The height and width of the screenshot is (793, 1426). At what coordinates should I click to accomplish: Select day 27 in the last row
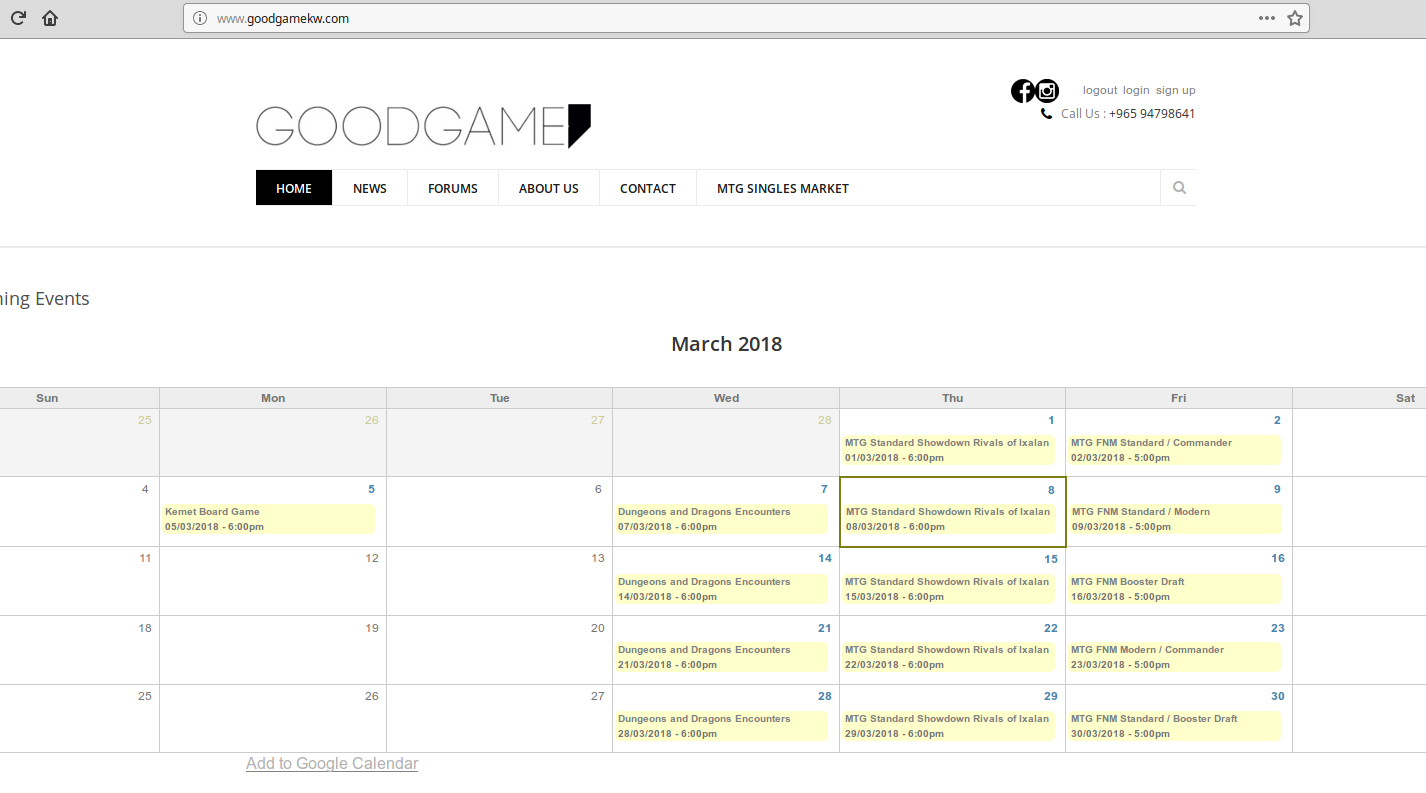coord(598,696)
